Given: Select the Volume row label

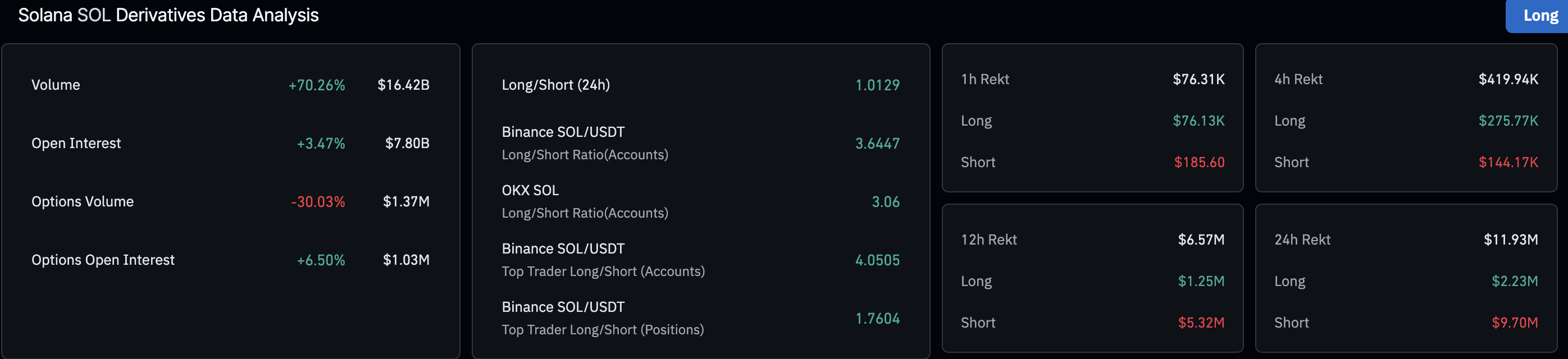Looking at the screenshot, I should coord(56,85).
